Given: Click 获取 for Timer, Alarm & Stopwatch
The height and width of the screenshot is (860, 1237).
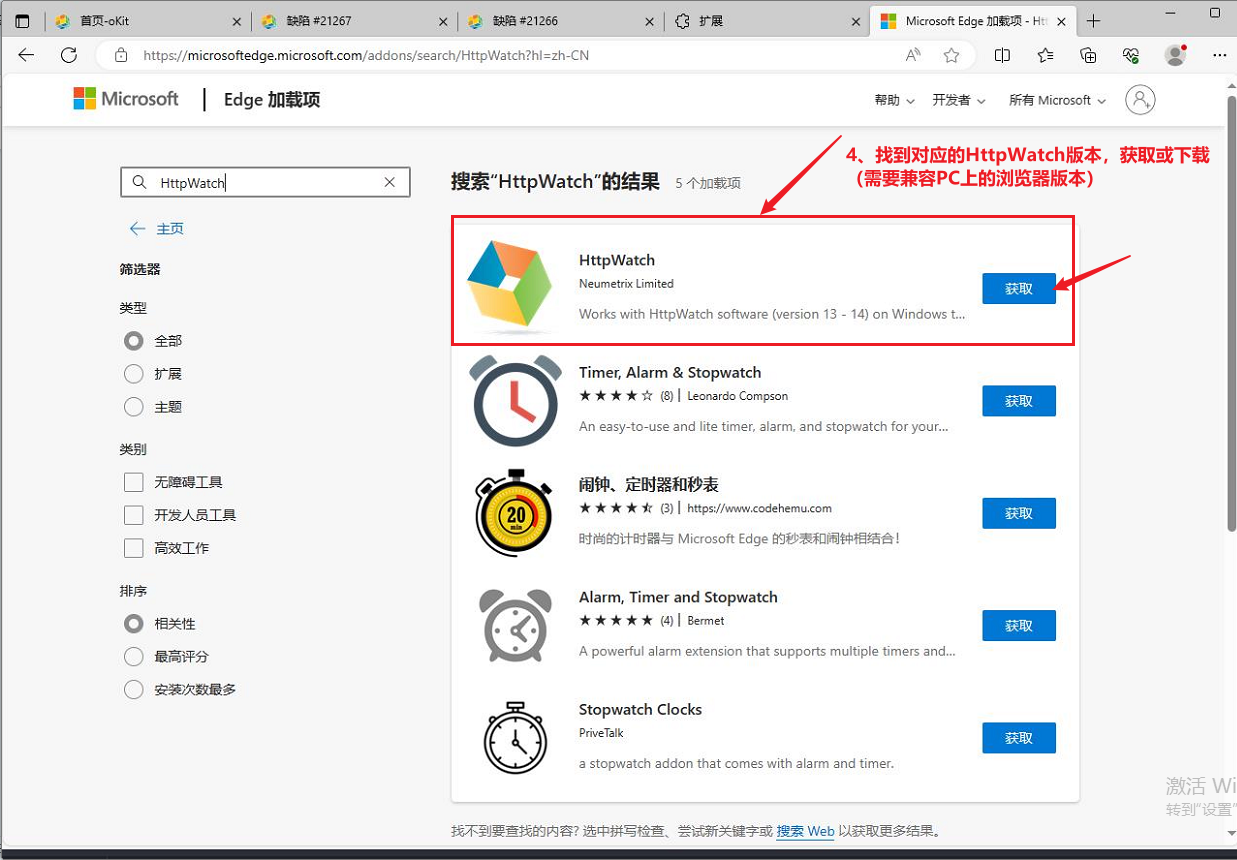Looking at the screenshot, I should tap(1019, 401).
